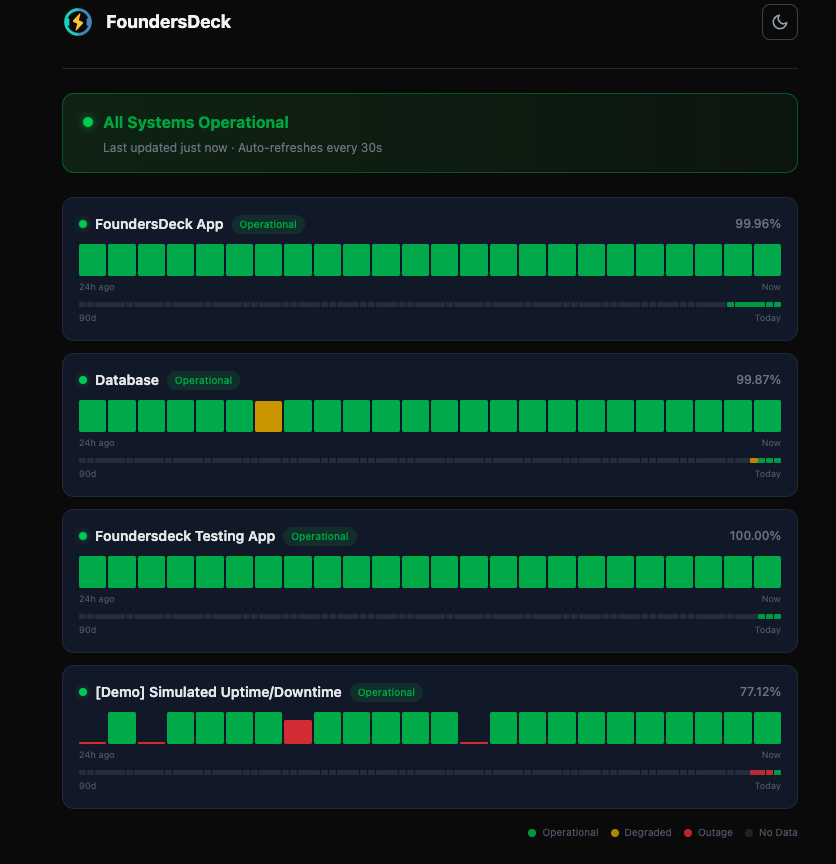Click the green dot beside All Systems Operational

pyautogui.click(x=88, y=122)
